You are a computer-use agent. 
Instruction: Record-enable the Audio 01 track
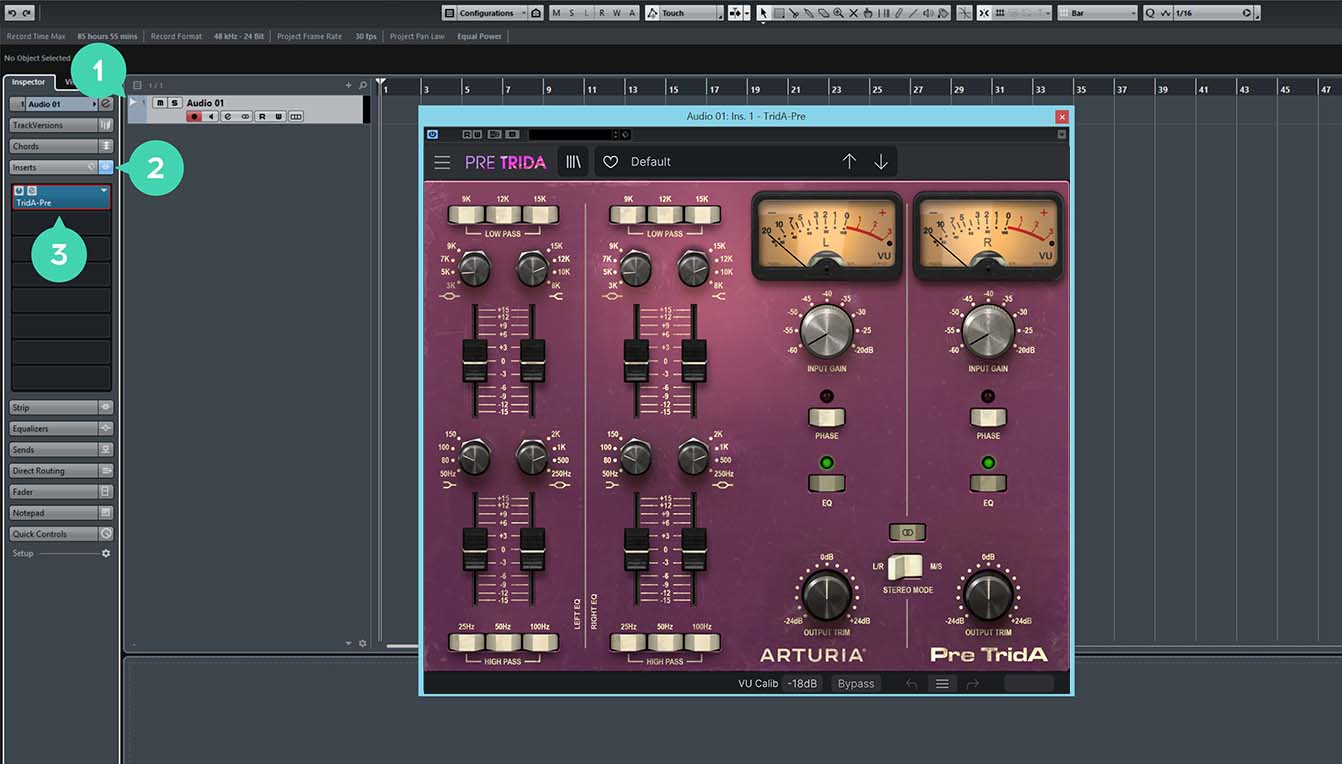194,117
